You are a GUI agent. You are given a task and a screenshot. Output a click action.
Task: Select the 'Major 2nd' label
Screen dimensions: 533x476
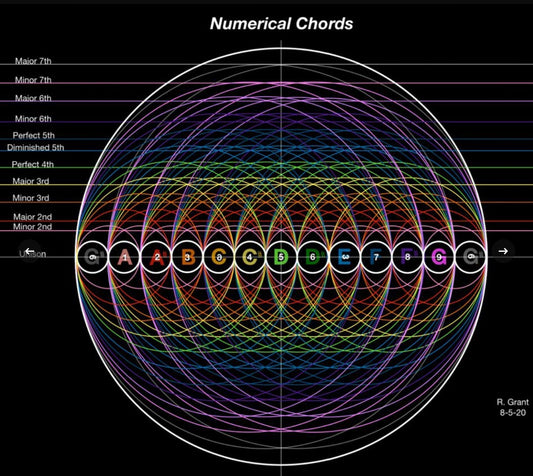point(33,217)
